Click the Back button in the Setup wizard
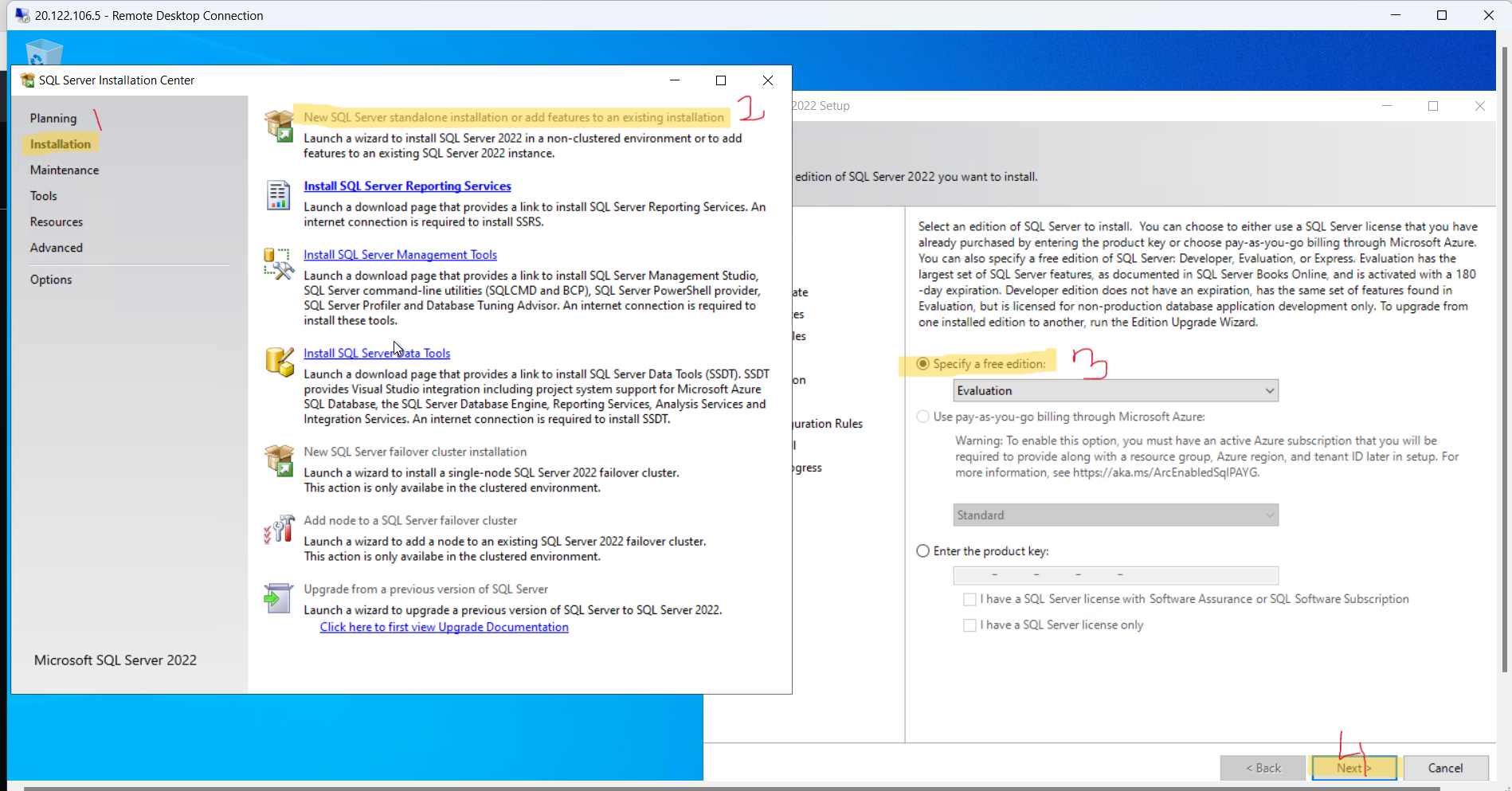1512x791 pixels. (1263, 768)
